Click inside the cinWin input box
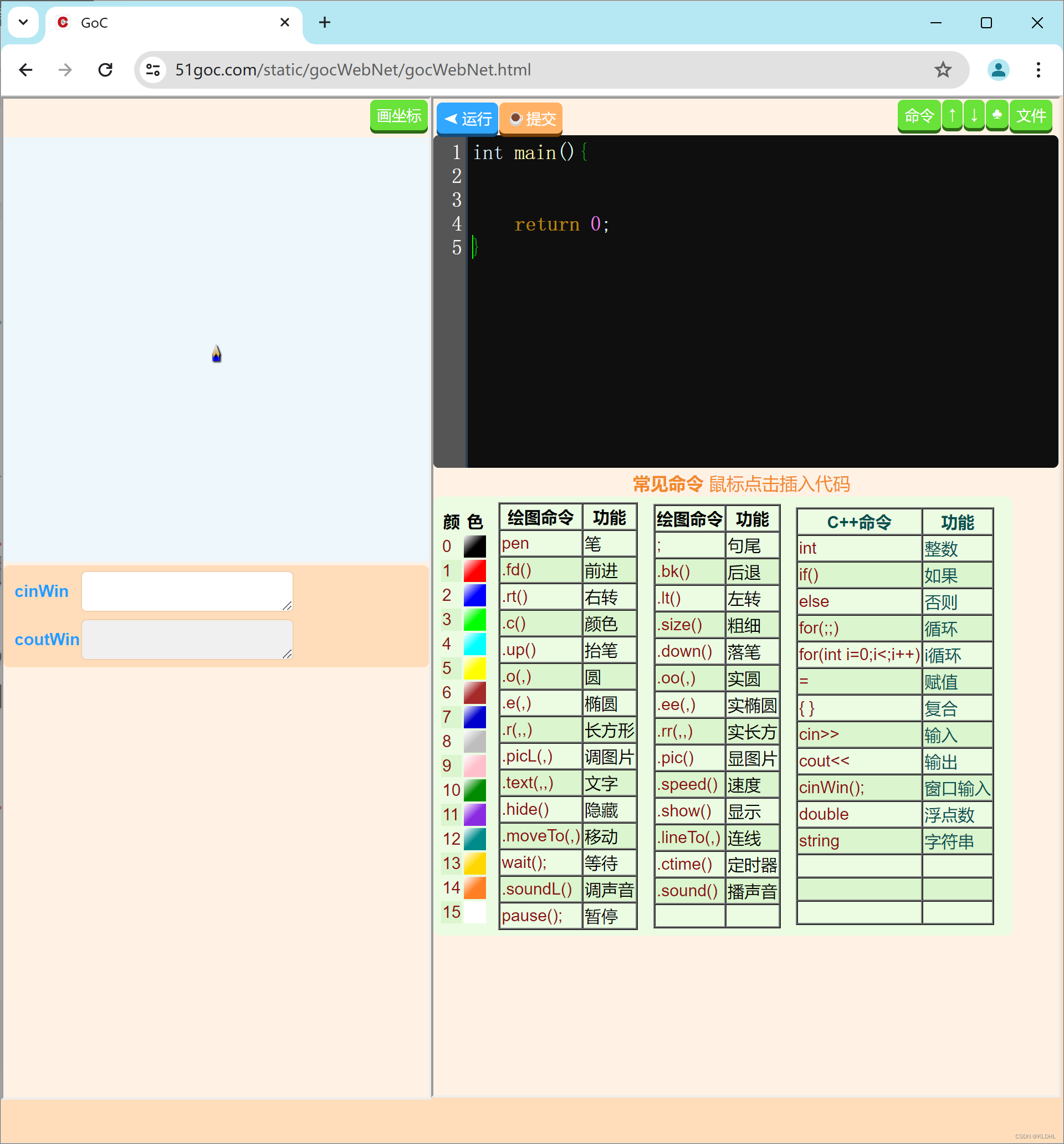 point(187,590)
